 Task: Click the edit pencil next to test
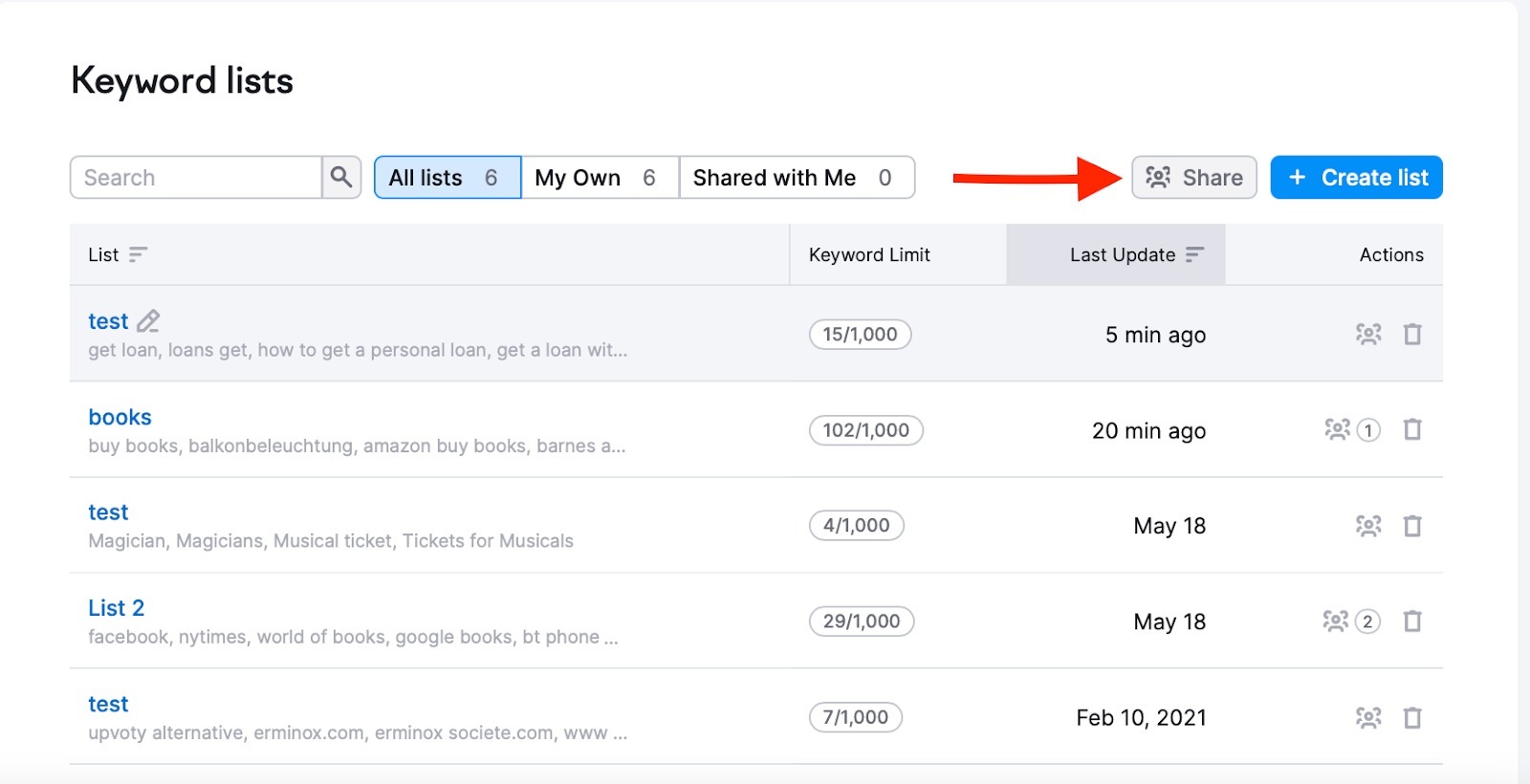pyautogui.click(x=148, y=321)
